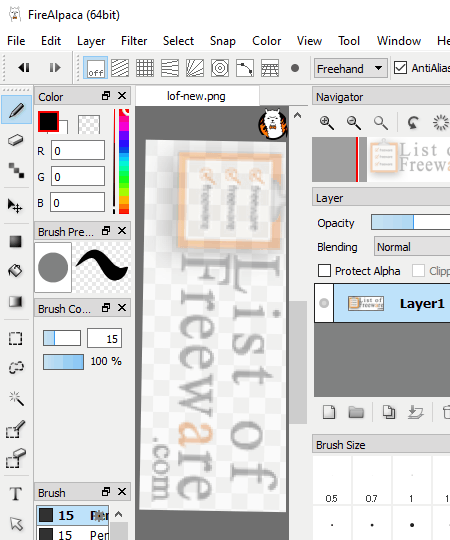Select the Fill shape tool
The height and width of the screenshot is (540, 450).
(15, 242)
